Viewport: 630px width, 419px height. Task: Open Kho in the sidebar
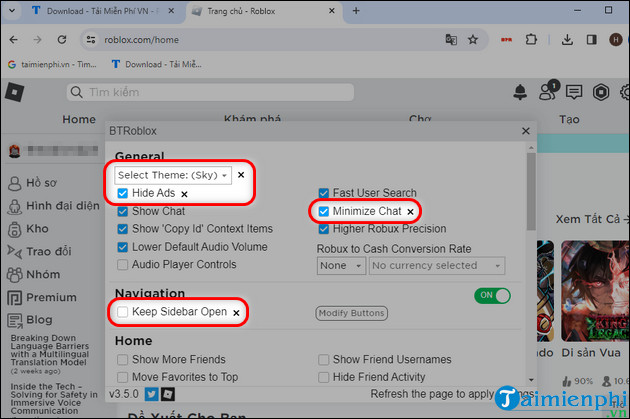[x=28, y=229]
